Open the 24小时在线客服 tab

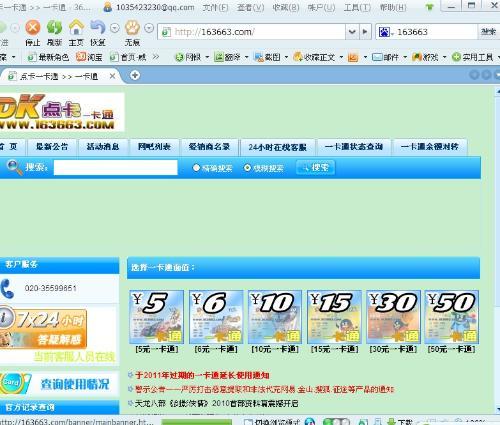[x=278, y=147]
